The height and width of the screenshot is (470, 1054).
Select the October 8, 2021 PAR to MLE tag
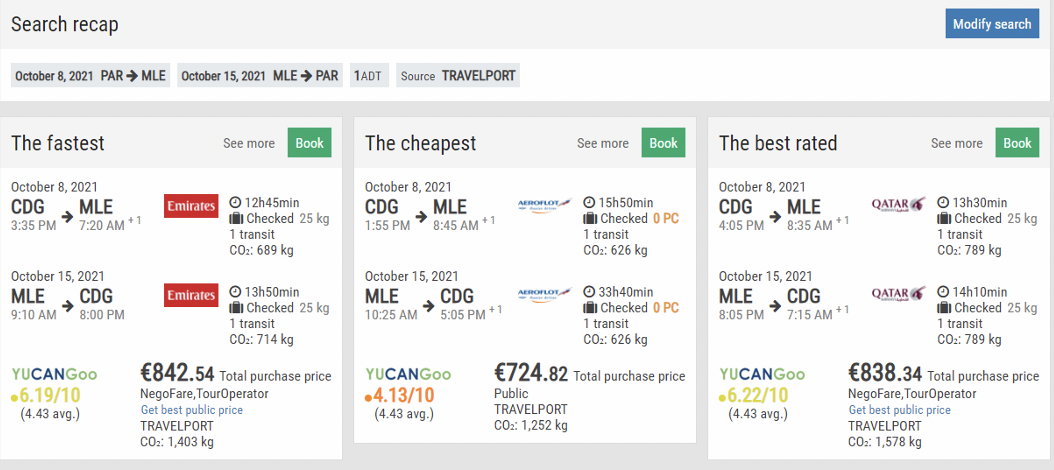(90, 76)
